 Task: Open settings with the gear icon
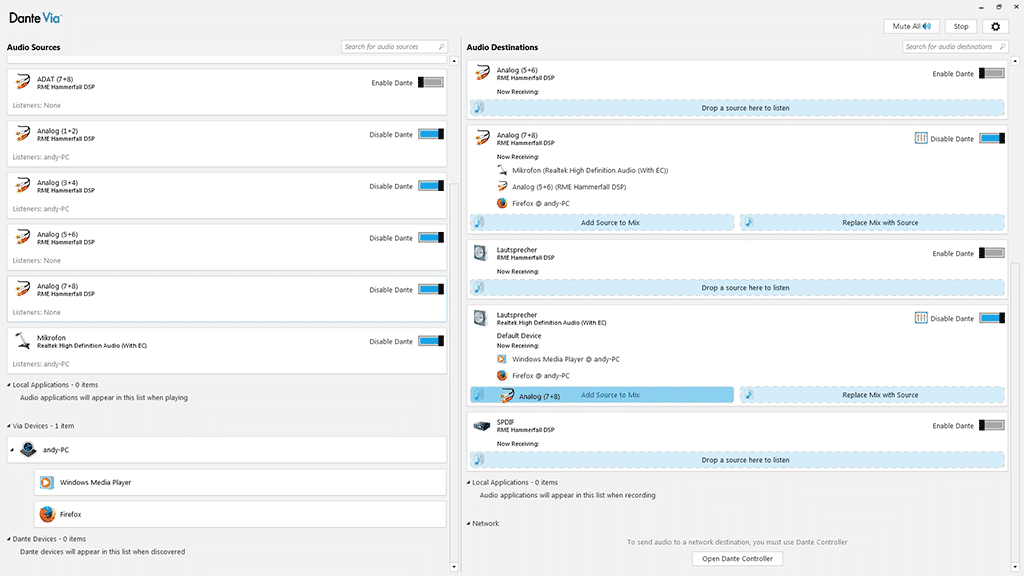tap(996, 27)
